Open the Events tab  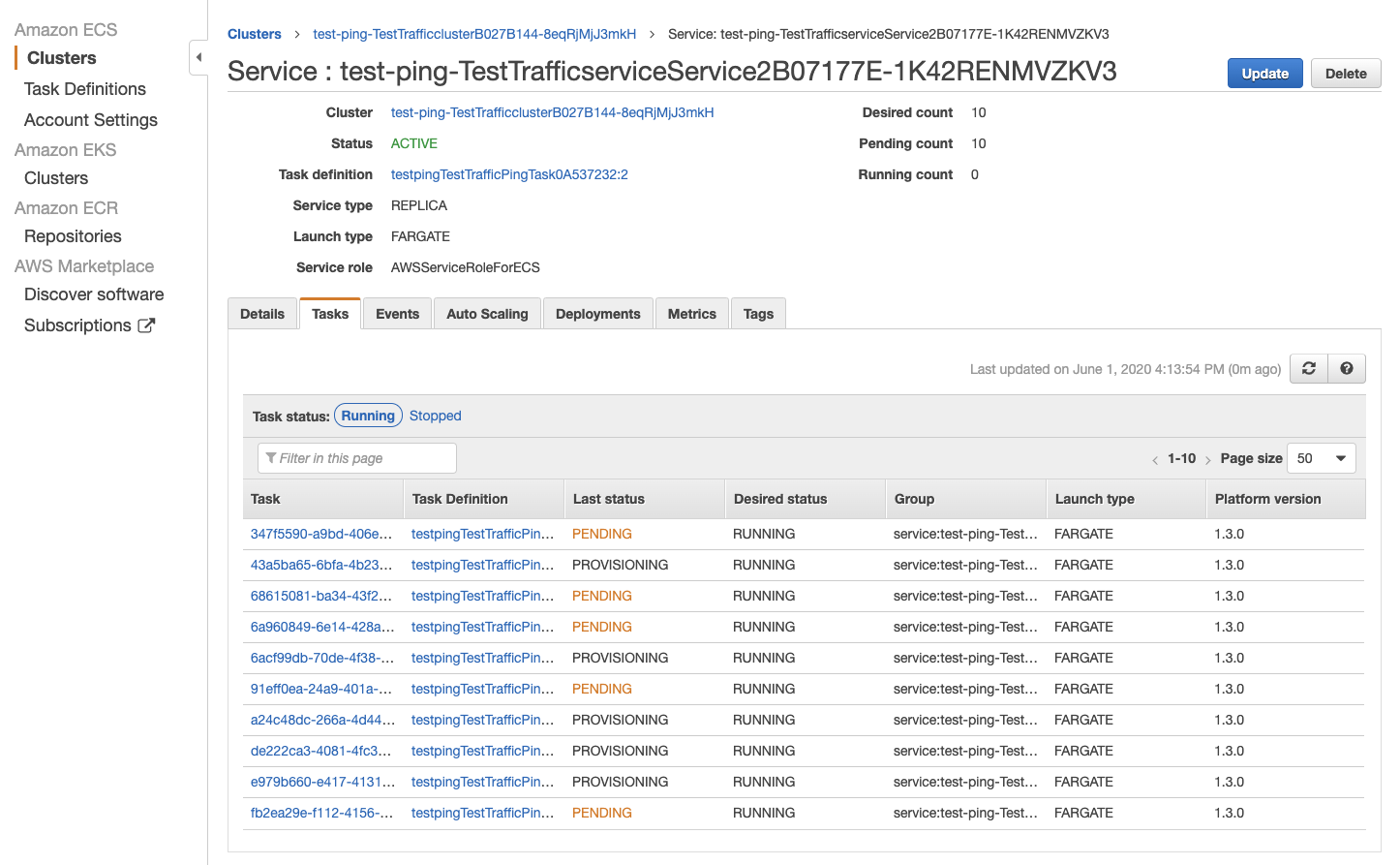[397, 314]
